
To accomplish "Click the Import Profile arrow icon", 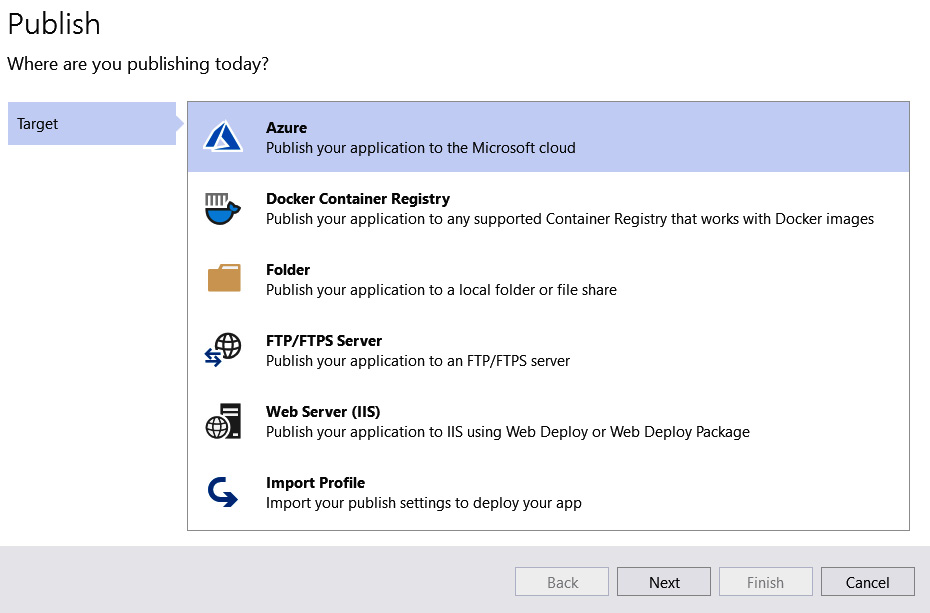I will point(221,491).
